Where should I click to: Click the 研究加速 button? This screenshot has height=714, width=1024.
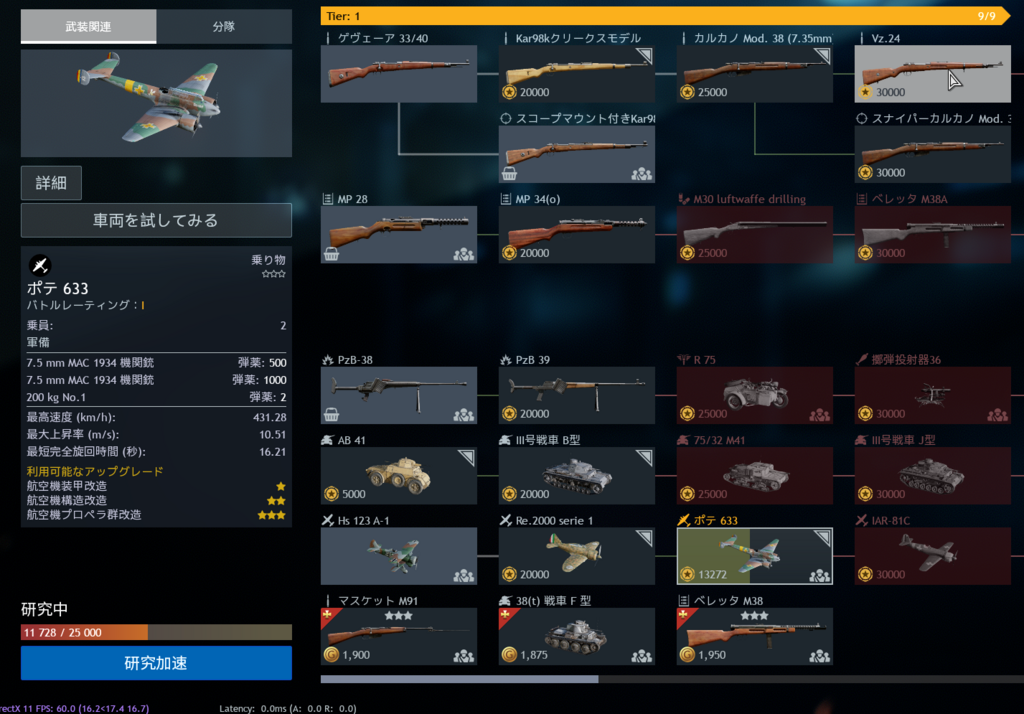point(156,663)
